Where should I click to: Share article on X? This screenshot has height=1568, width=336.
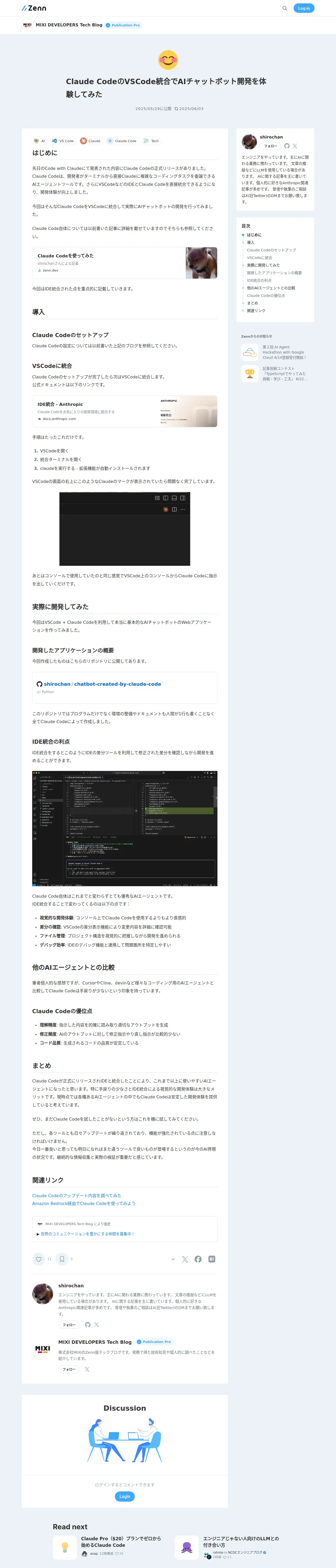pos(185,1259)
